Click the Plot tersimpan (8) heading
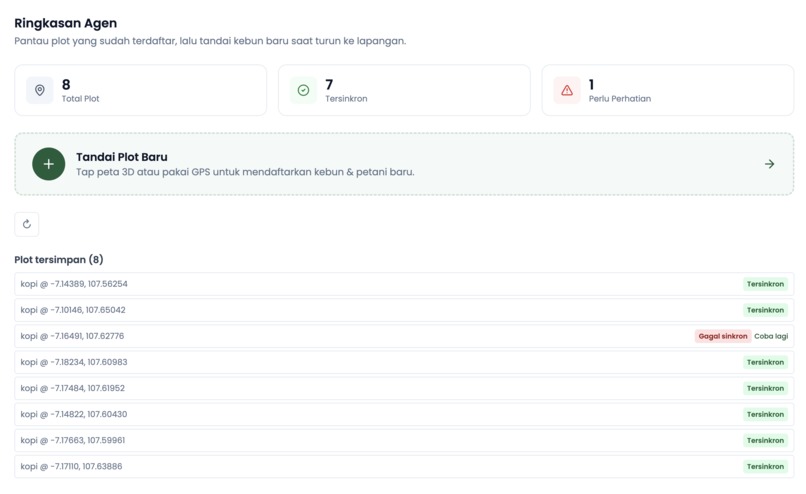The image size is (806, 494). pos(59,260)
